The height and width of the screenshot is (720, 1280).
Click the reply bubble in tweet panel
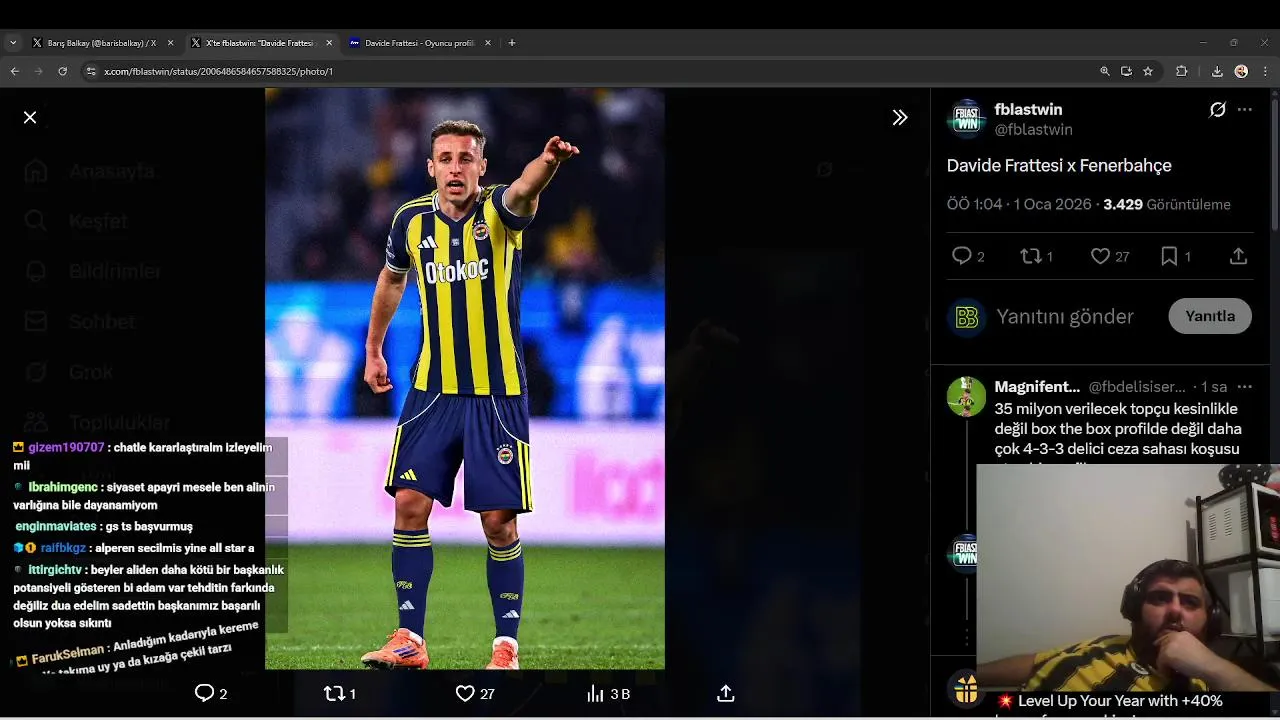(x=961, y=256)
